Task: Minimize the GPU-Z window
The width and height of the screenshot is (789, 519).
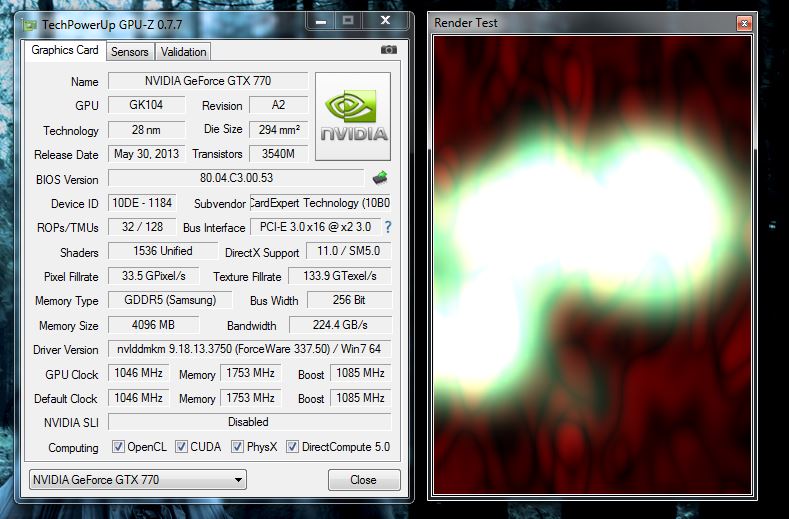Action: pyautogui.click(x=321, y=21)
